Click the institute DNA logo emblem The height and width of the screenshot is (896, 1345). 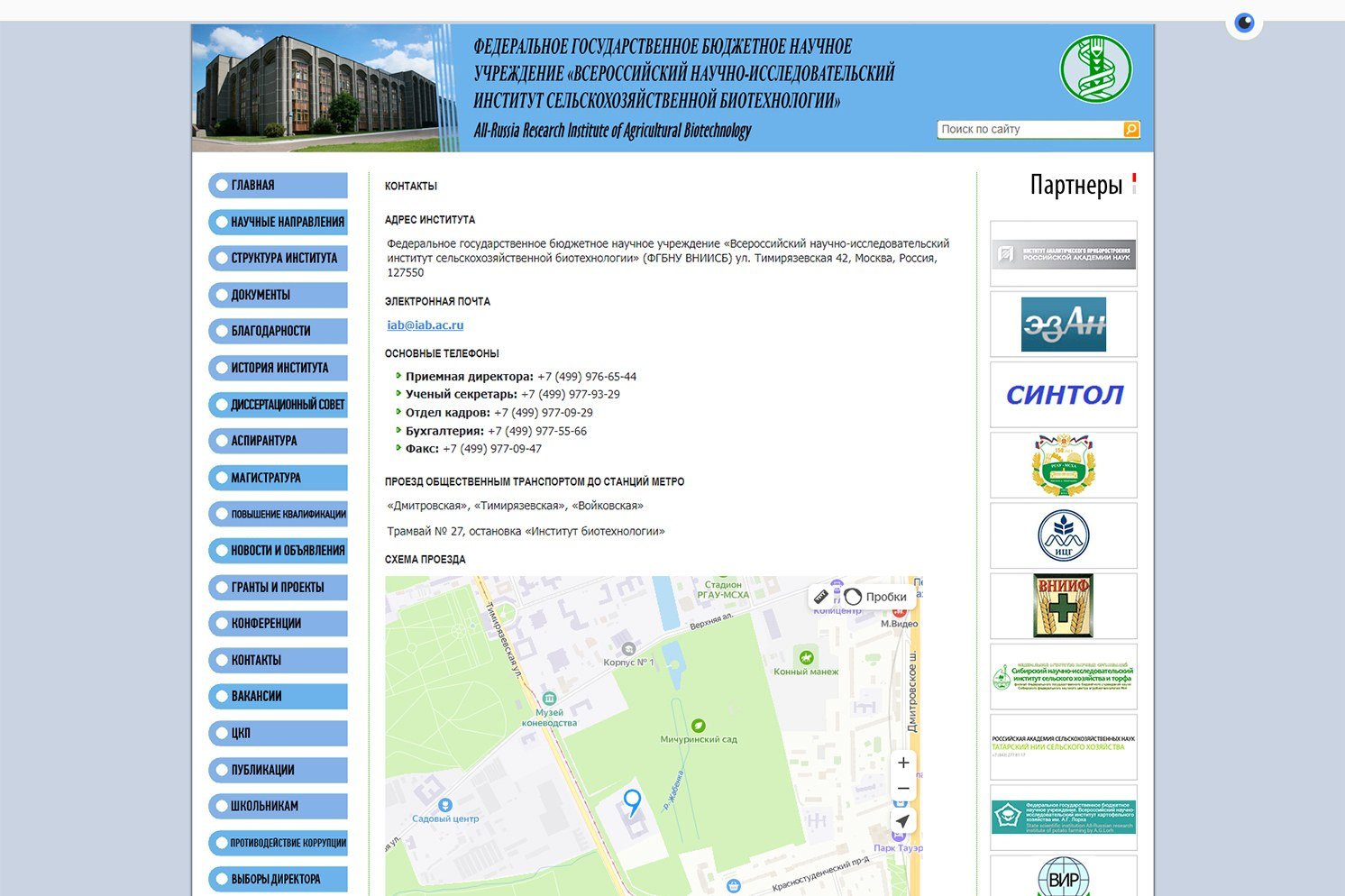click(x=1095, y=69)
